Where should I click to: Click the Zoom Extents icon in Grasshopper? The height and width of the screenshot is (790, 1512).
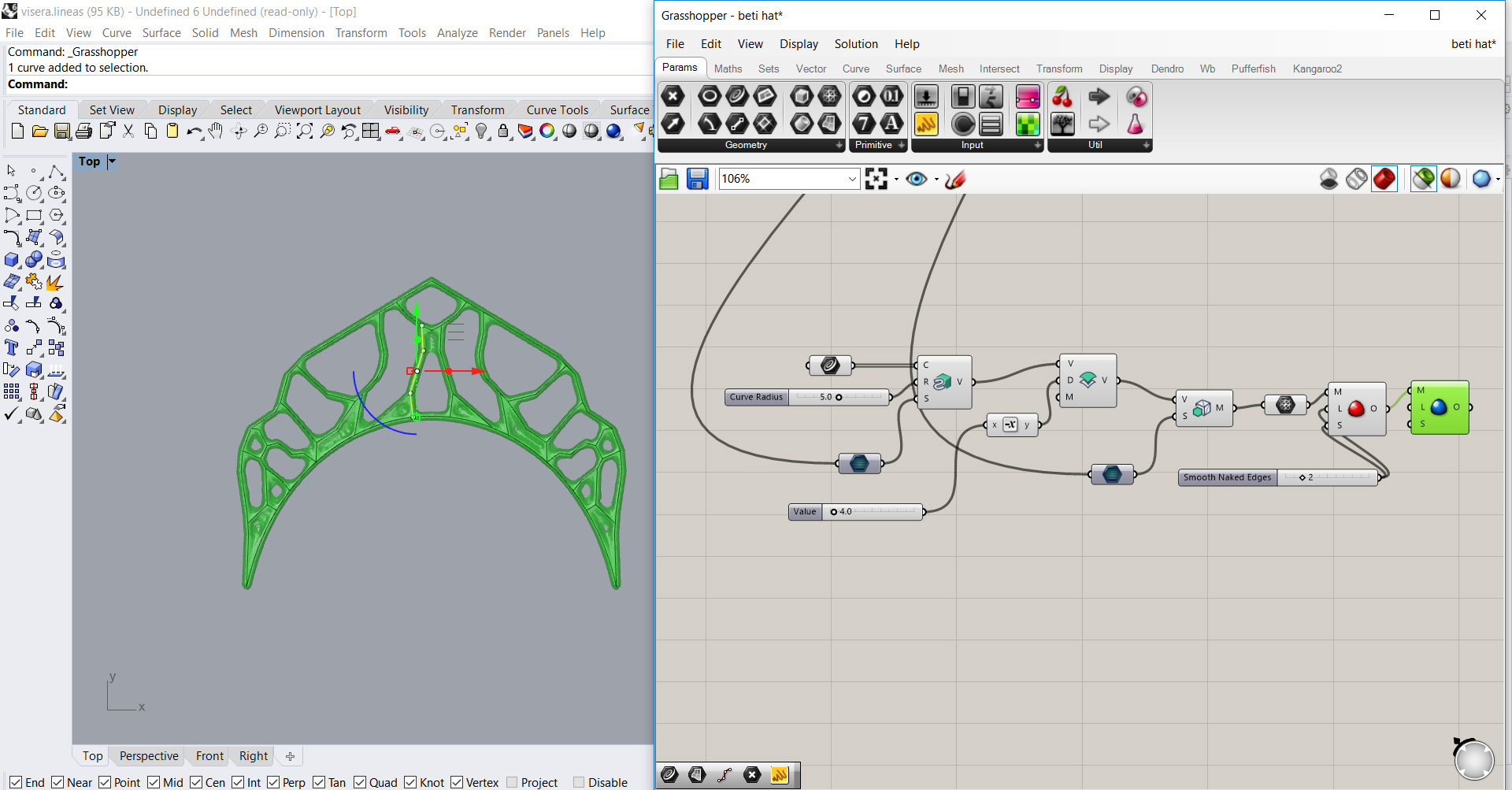876,179
